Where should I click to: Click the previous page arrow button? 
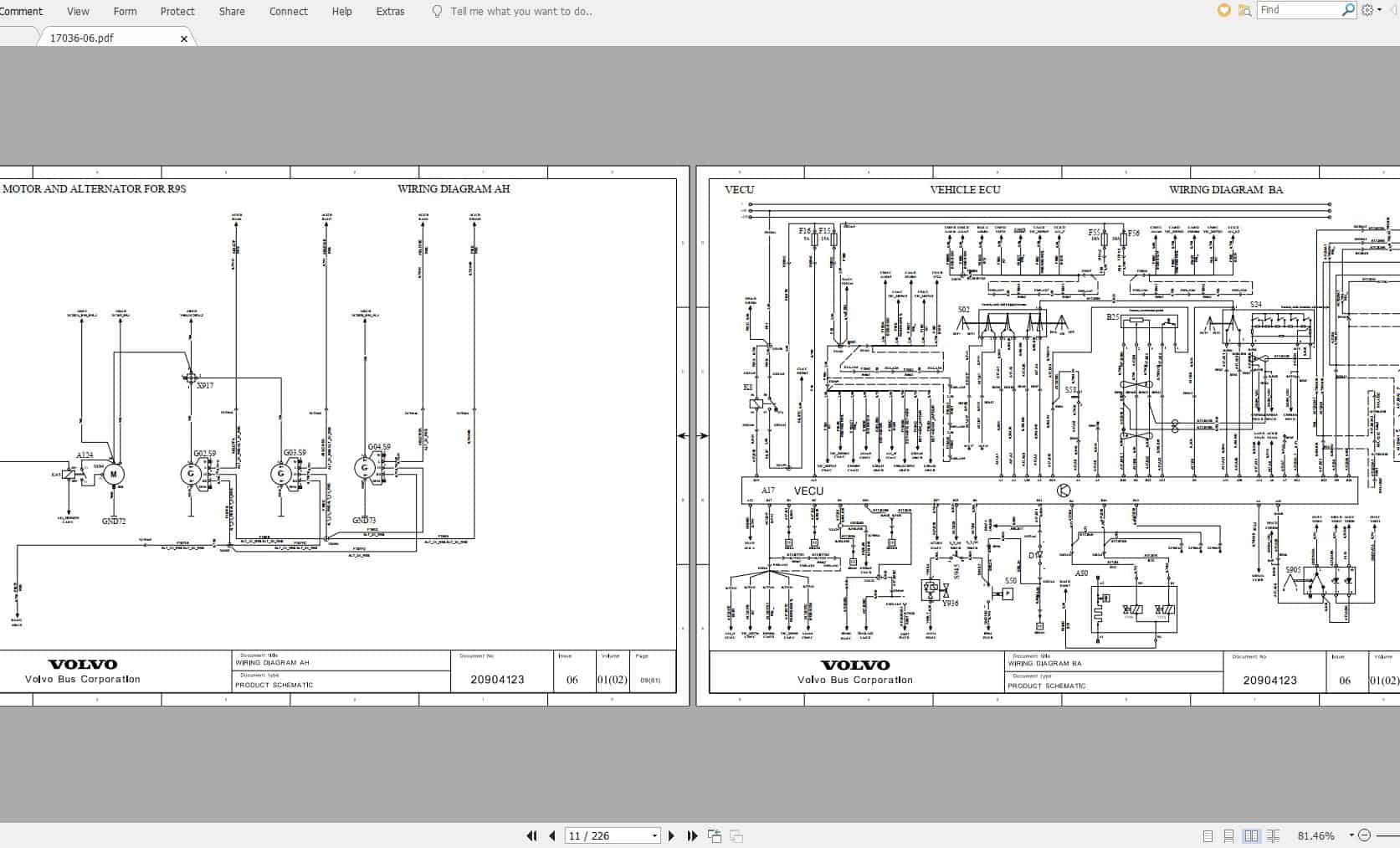551,835
